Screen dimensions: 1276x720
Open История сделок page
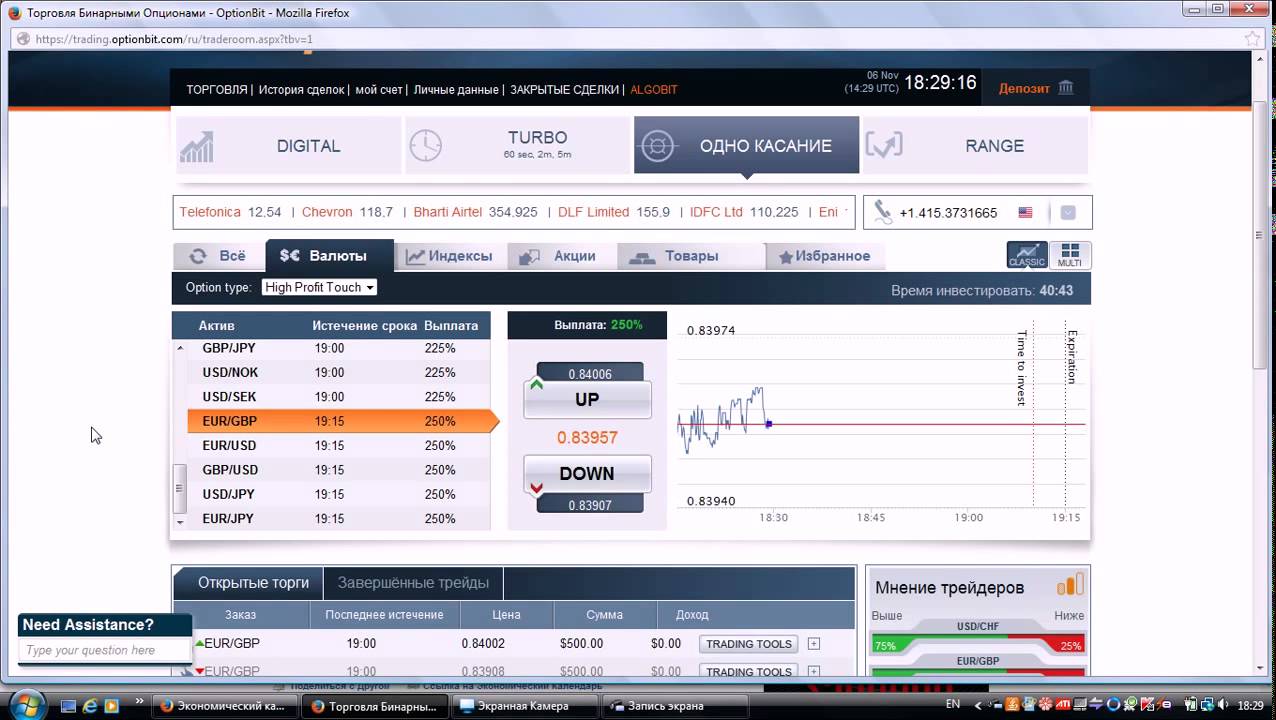click(x=301, y=90)
